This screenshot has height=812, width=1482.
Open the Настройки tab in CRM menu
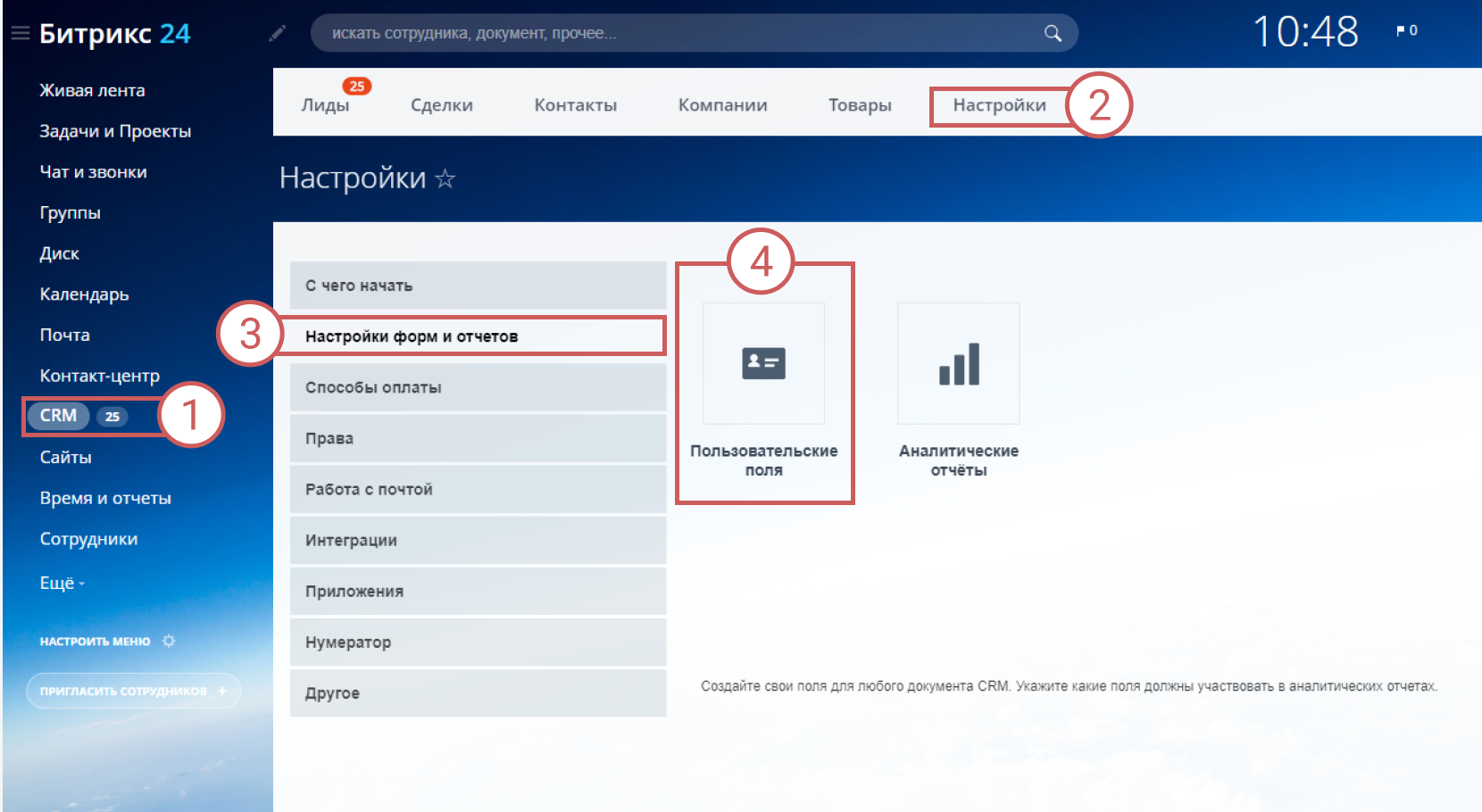(999, 105)
